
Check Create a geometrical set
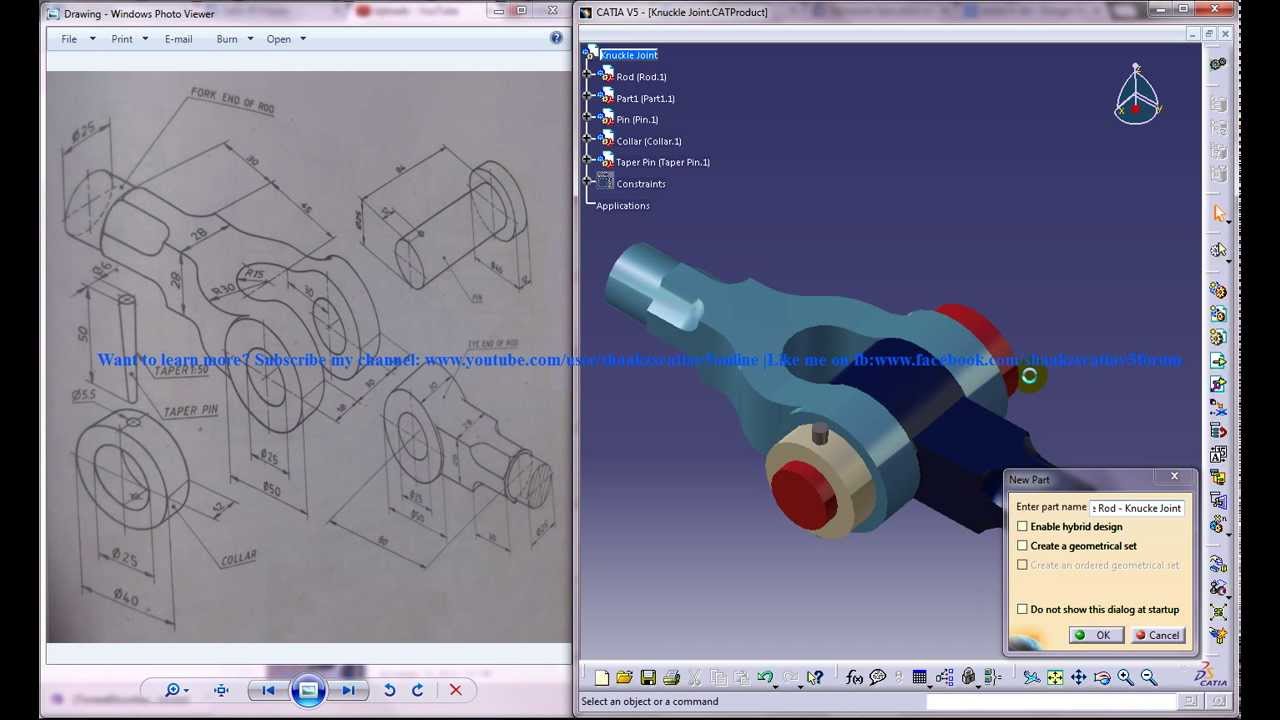[x=1022, y=546]
